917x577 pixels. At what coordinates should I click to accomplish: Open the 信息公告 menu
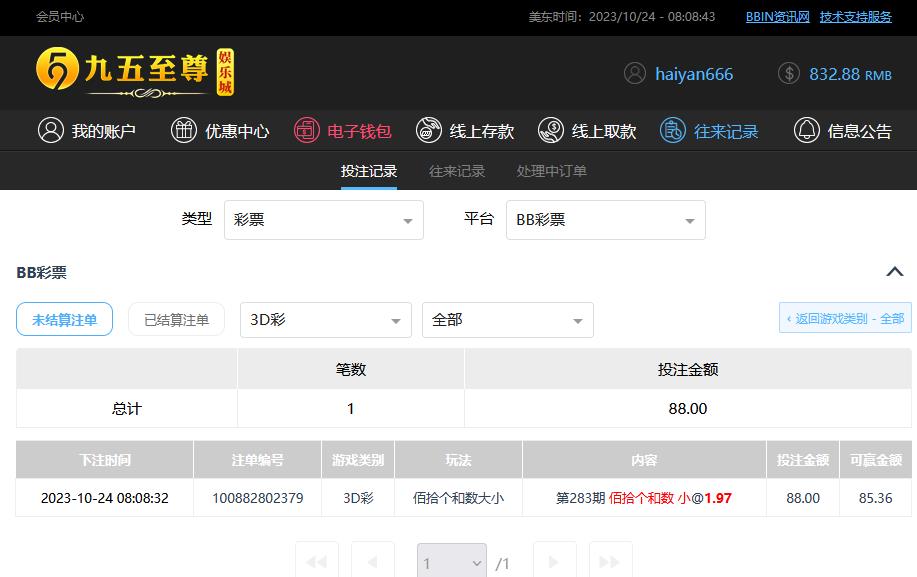click(843, 131)
